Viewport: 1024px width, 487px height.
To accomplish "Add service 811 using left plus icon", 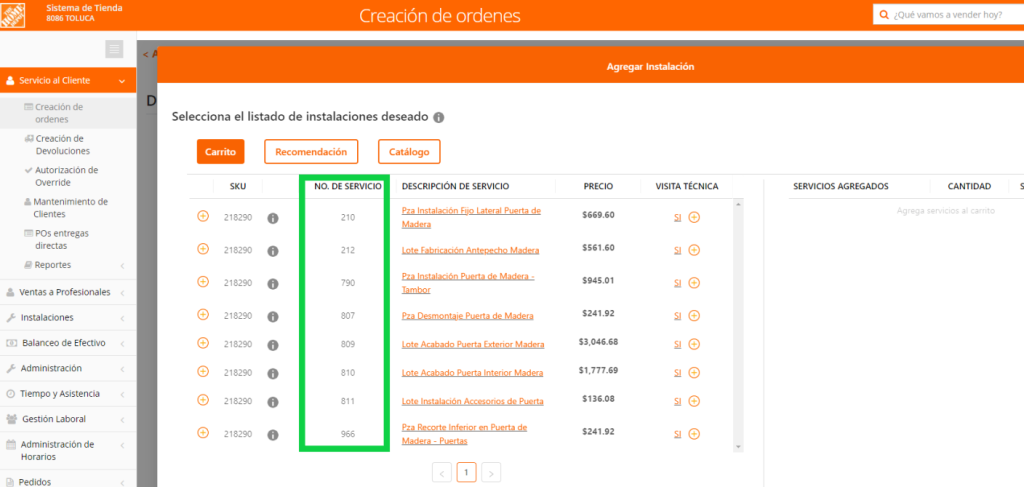I will click(203, 400).
